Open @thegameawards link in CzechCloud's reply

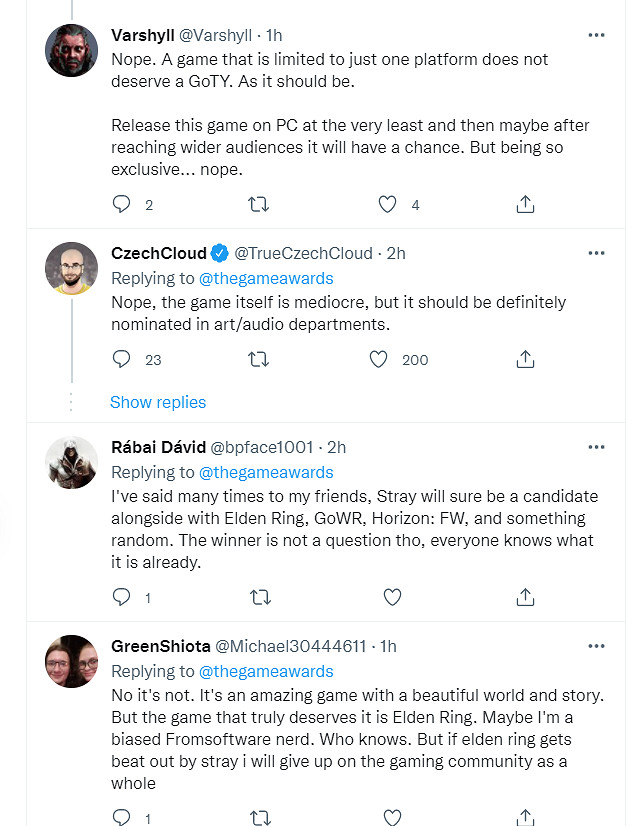[x=266, y=278]
